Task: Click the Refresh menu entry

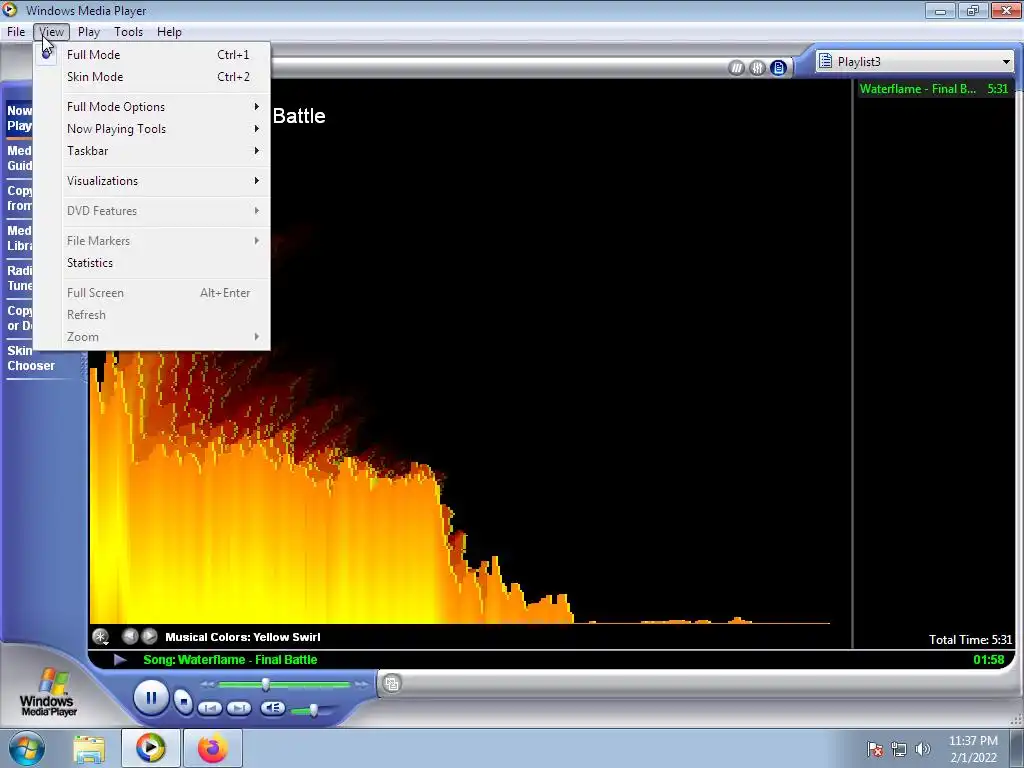Action: 152,315
